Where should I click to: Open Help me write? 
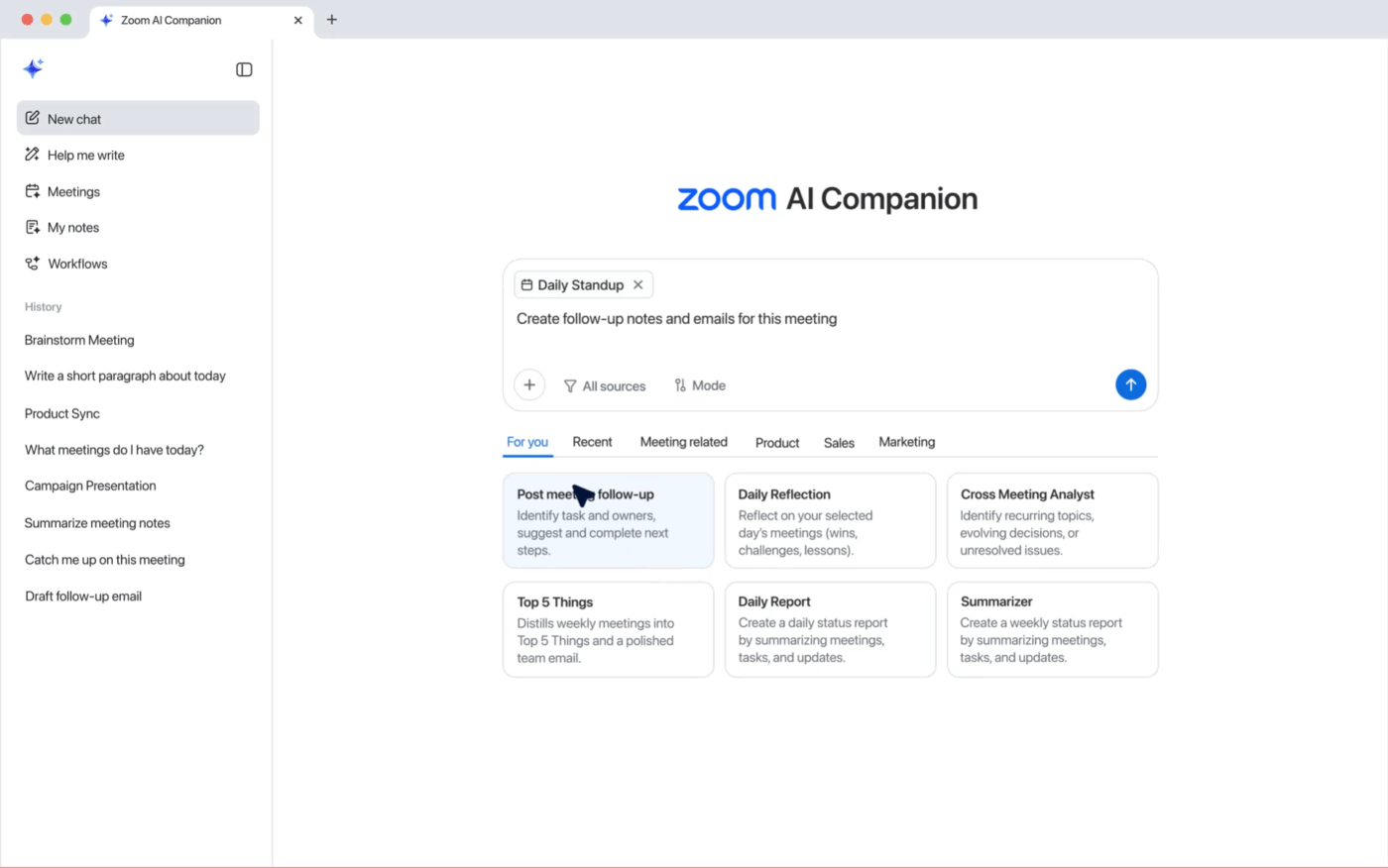pos(85,155)
